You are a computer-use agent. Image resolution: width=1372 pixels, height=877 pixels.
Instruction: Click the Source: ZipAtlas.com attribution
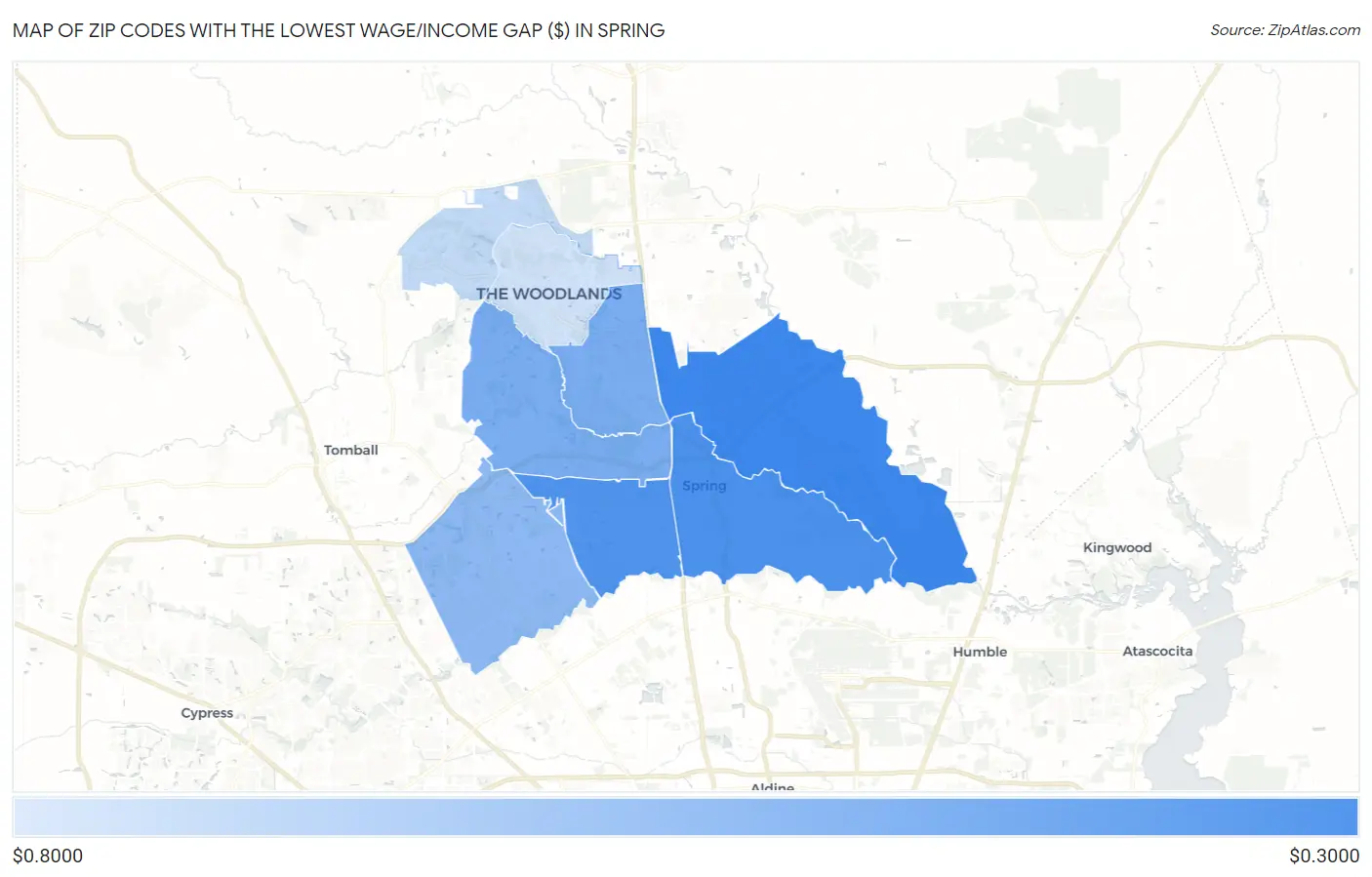[x=1285, y=30]
